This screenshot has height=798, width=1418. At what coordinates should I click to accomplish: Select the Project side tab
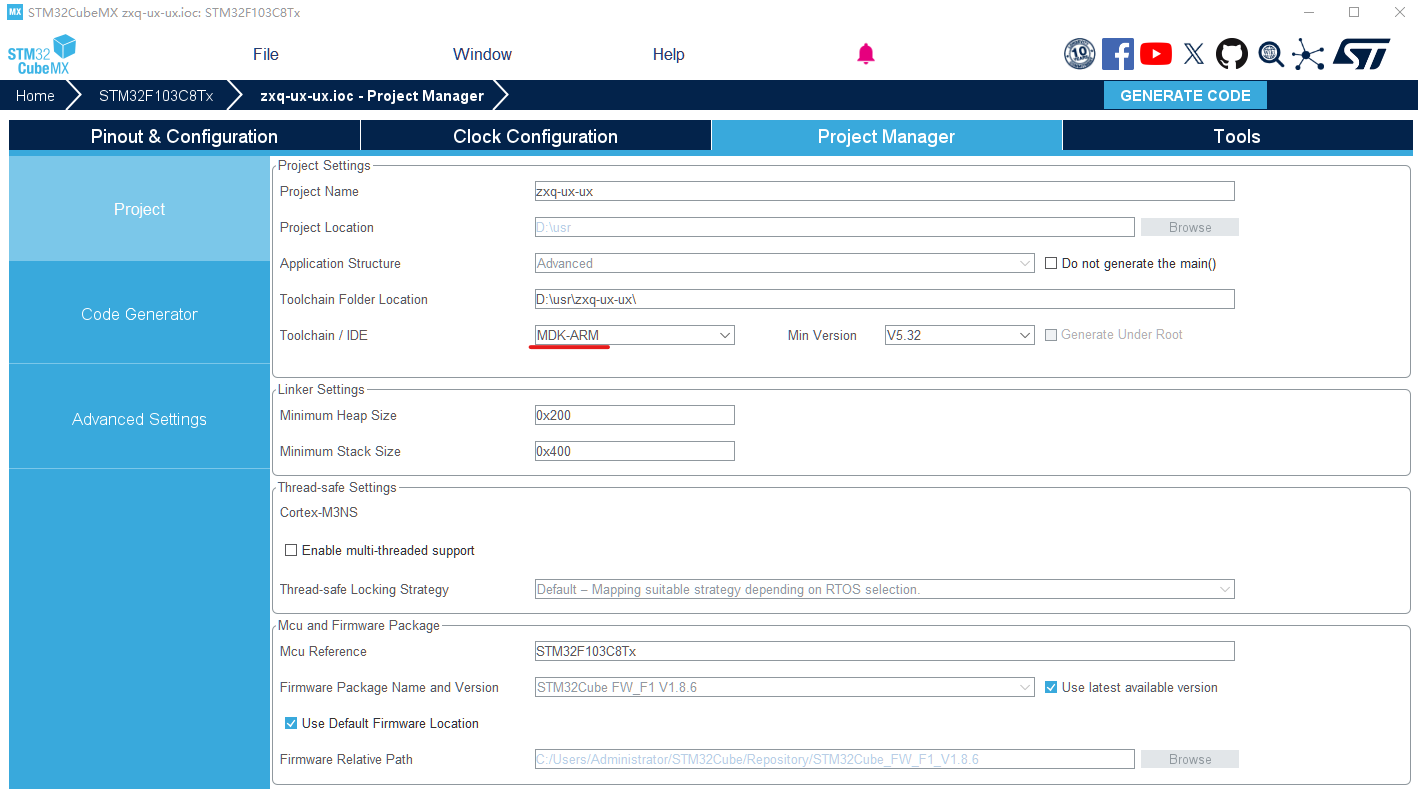(x=140, y=210)
